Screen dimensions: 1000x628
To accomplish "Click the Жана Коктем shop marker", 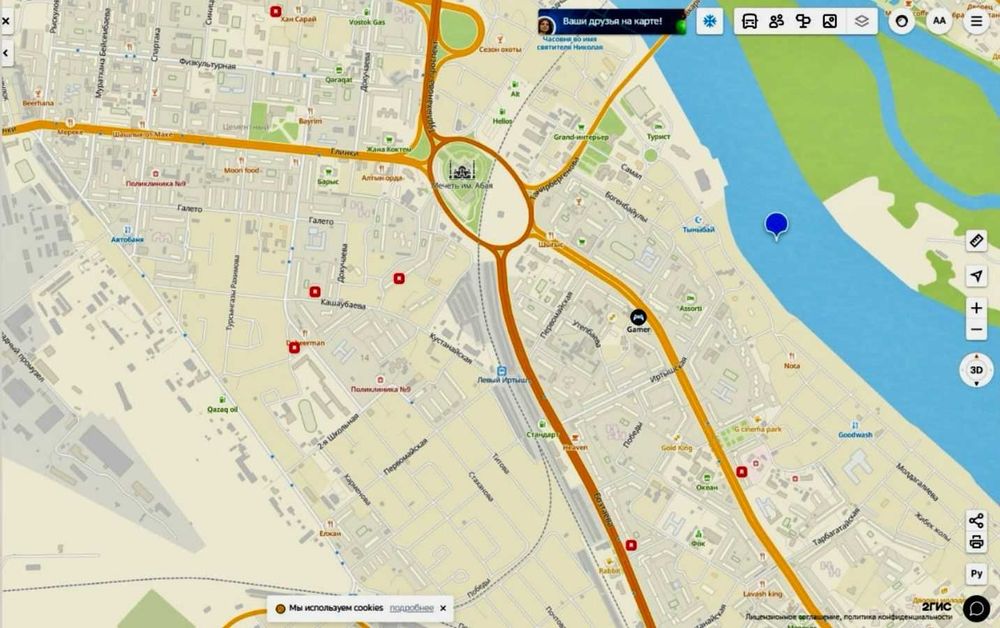I will pyautogui.click(x=389, y=140).
